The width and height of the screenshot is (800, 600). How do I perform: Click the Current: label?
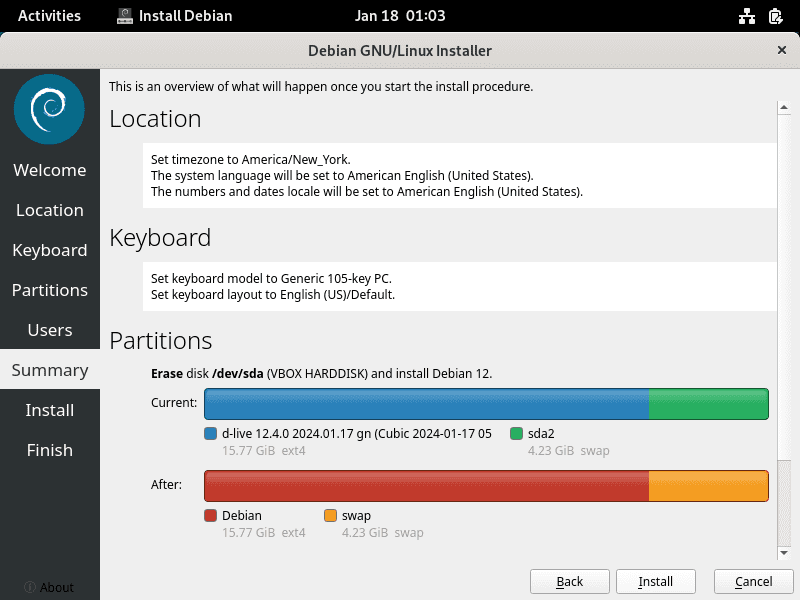(174, 403)
